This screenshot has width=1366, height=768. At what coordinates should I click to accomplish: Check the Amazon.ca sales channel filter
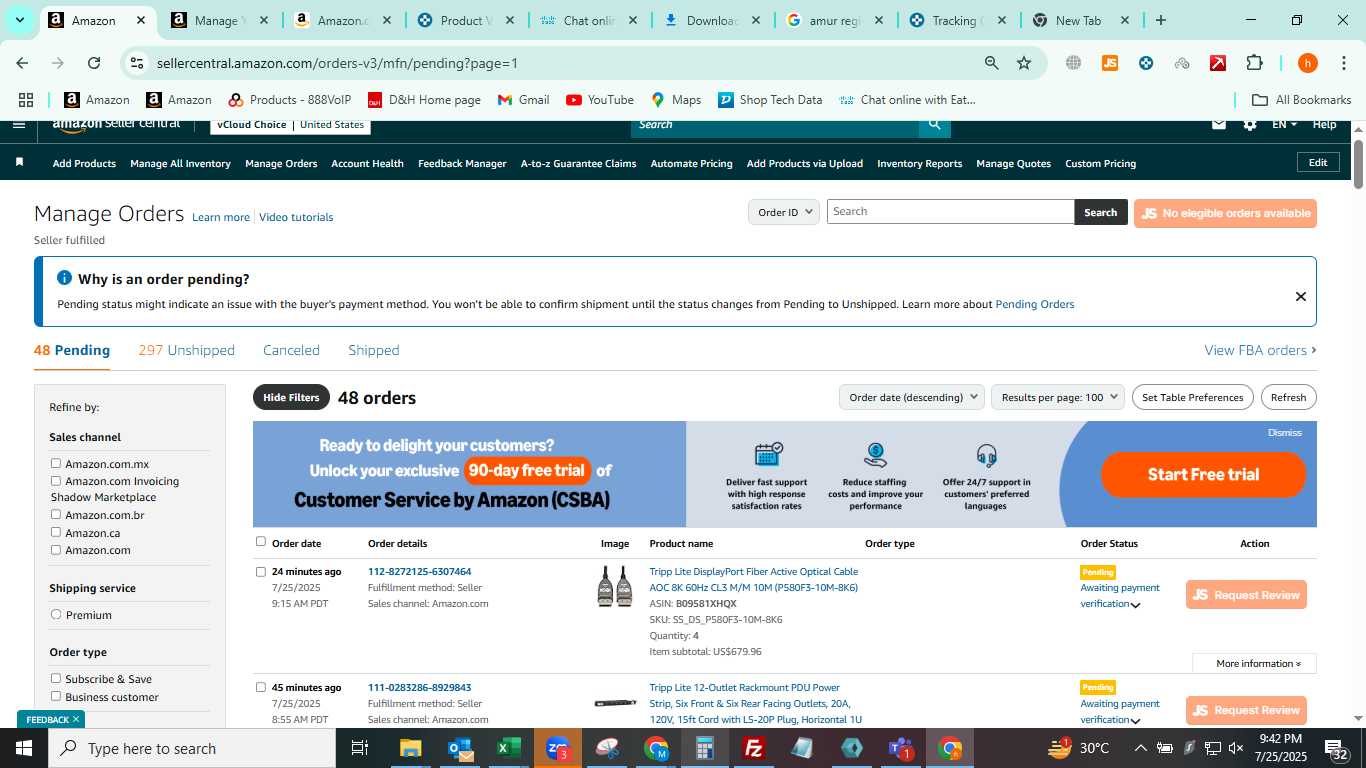pyautogui.click(x=56, y=532)
